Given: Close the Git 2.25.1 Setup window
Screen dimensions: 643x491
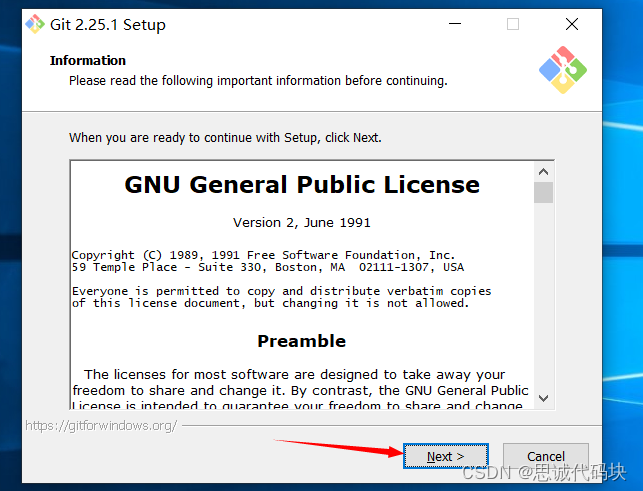Looking at the screenshot, I should click(x=572, y=24).
